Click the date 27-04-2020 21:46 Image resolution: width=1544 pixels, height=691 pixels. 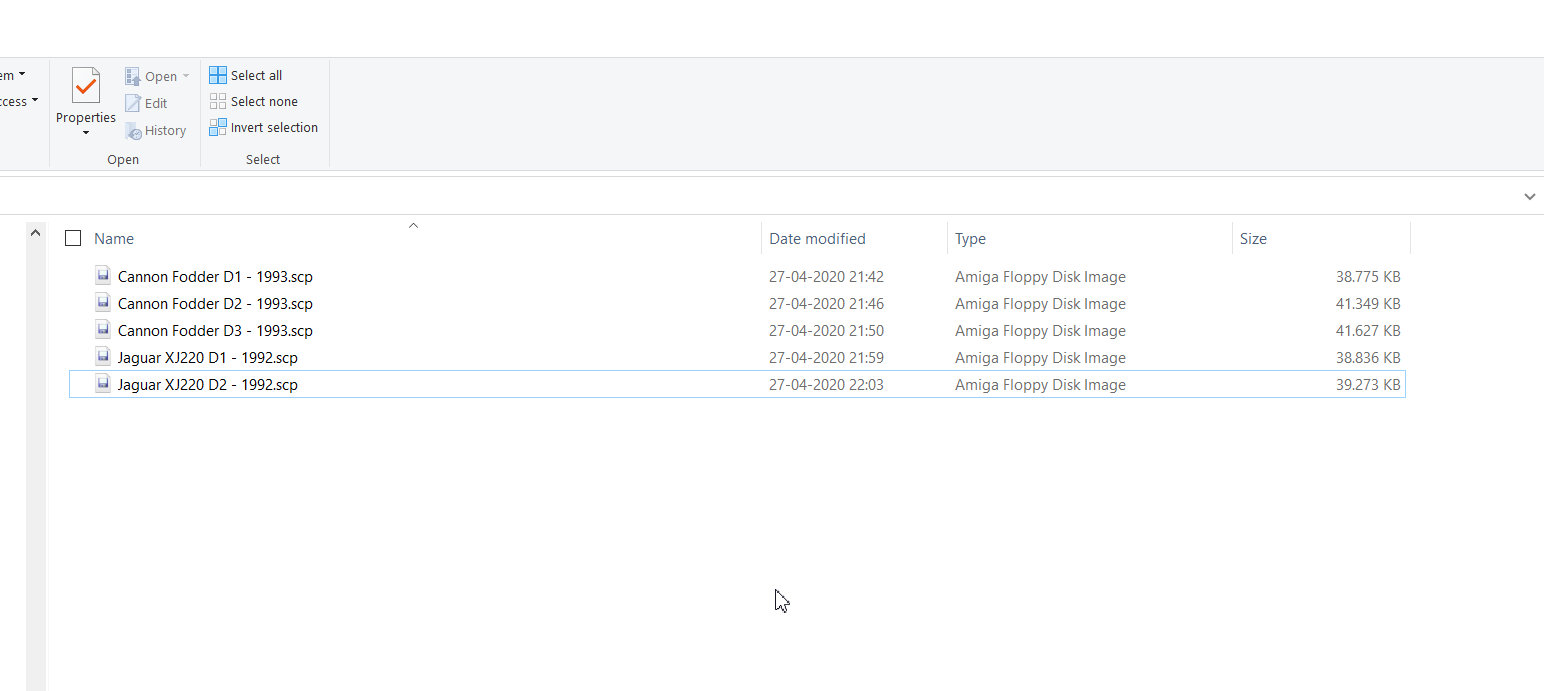(826, 304)
